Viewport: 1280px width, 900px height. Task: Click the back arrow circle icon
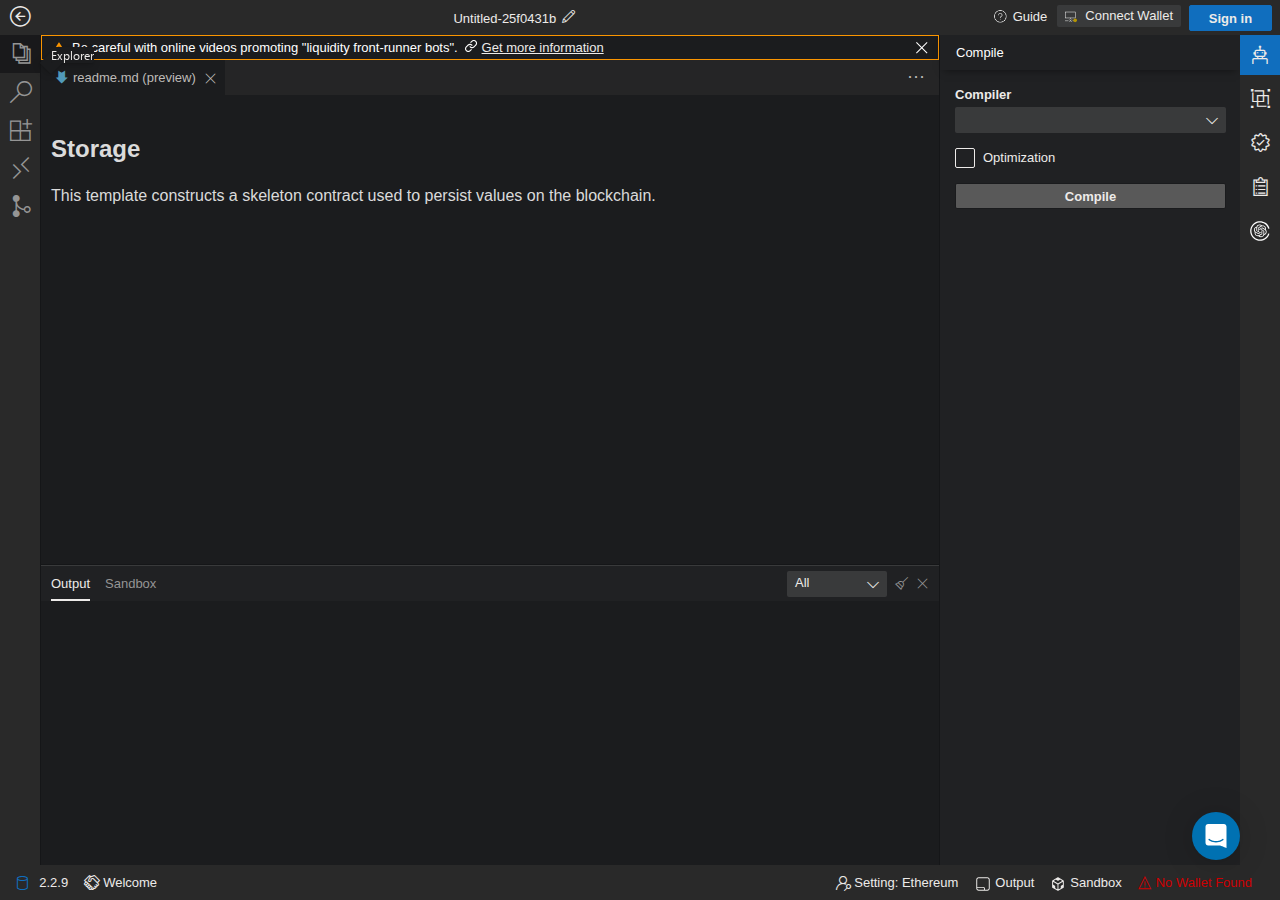(20, 16)
